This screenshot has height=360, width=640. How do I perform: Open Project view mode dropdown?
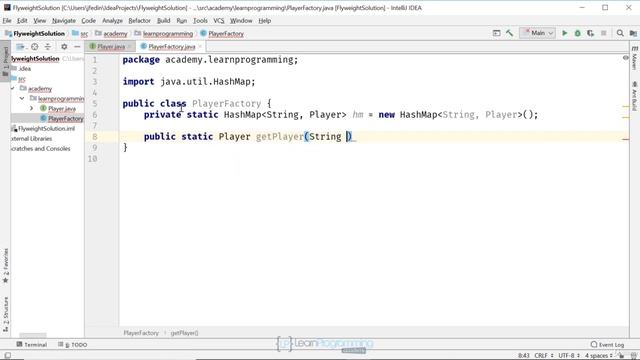(20, 47)
